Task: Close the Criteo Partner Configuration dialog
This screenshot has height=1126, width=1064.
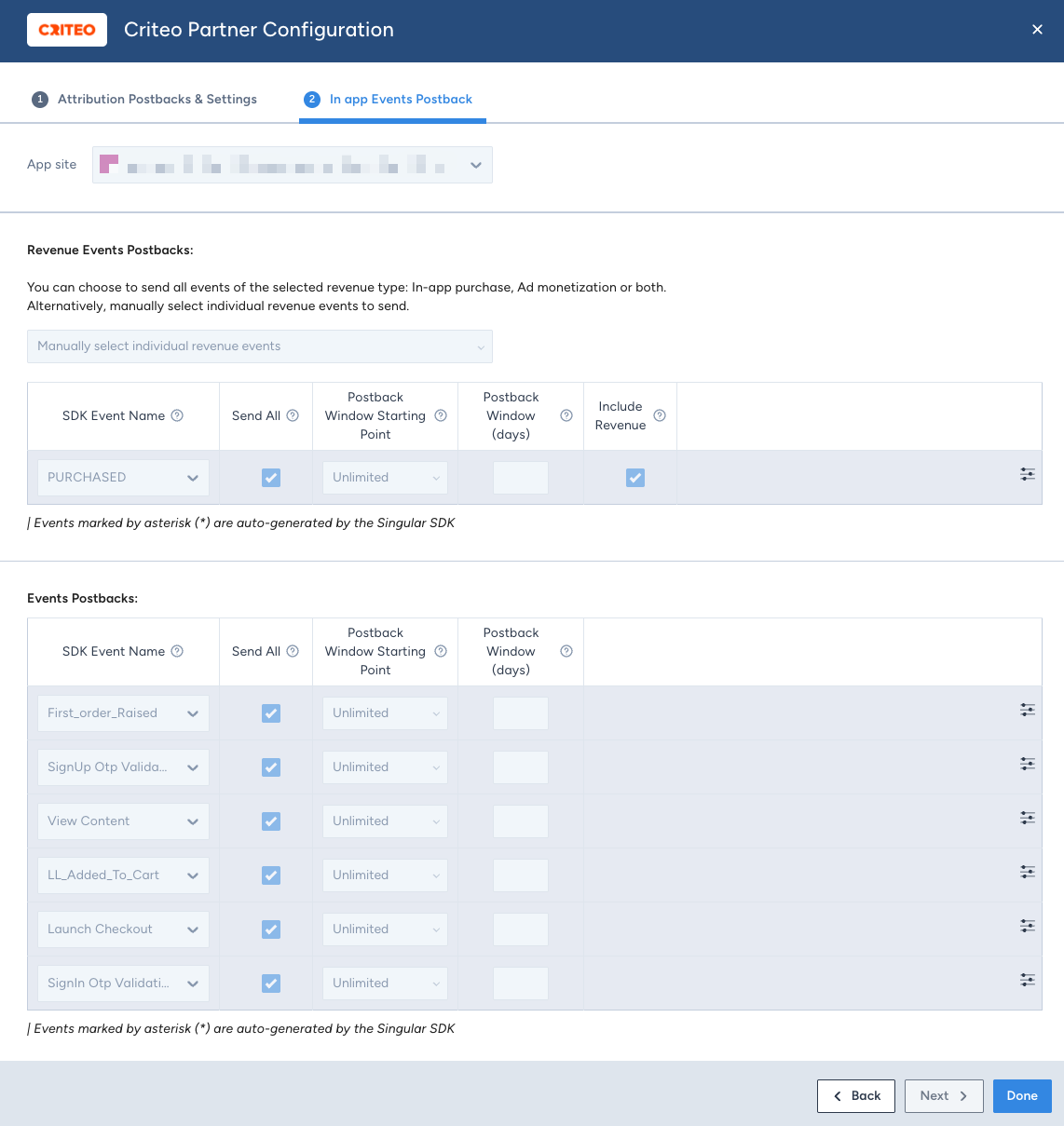Action: tap(1037, 30)
